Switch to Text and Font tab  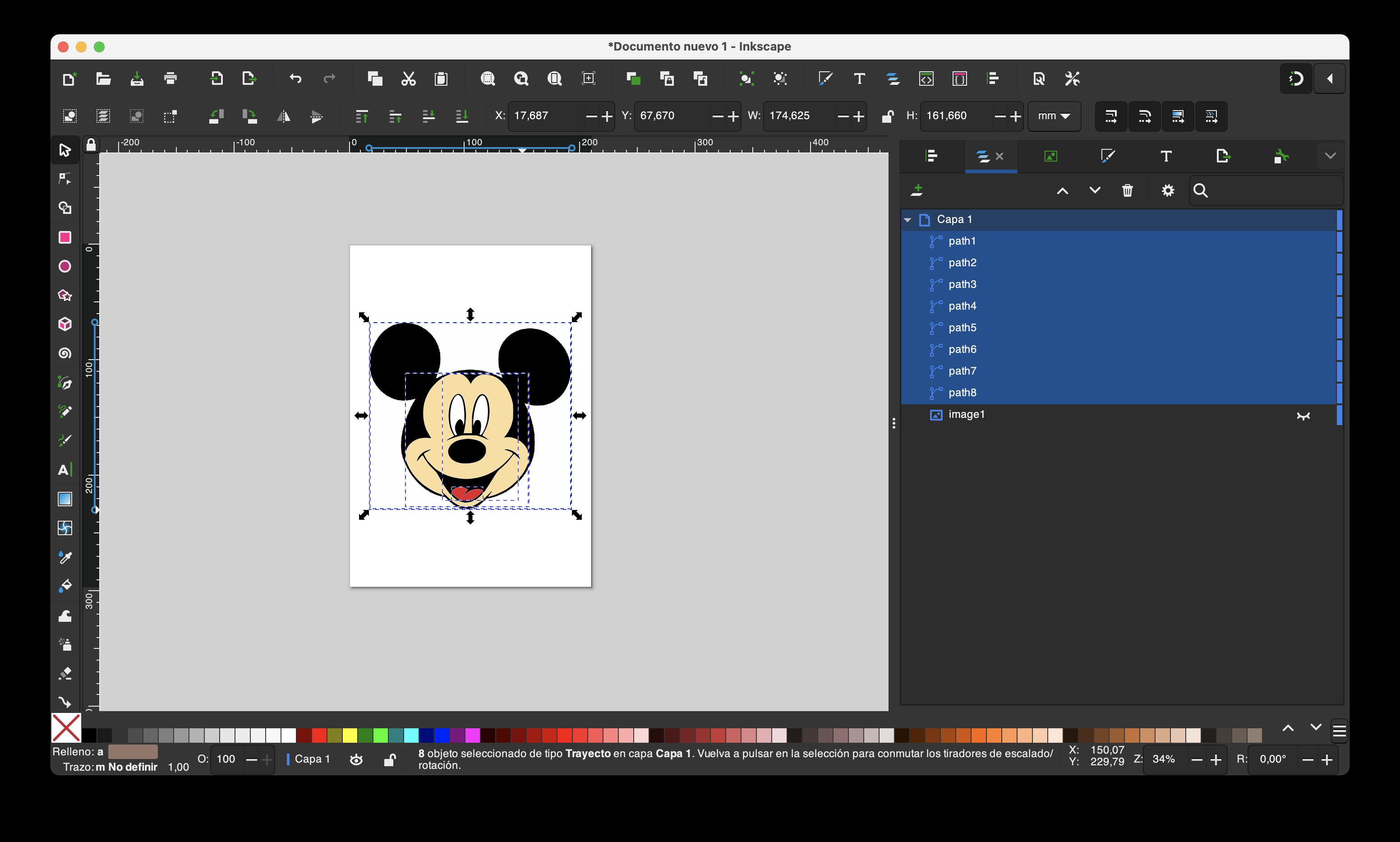point(1166,156)
